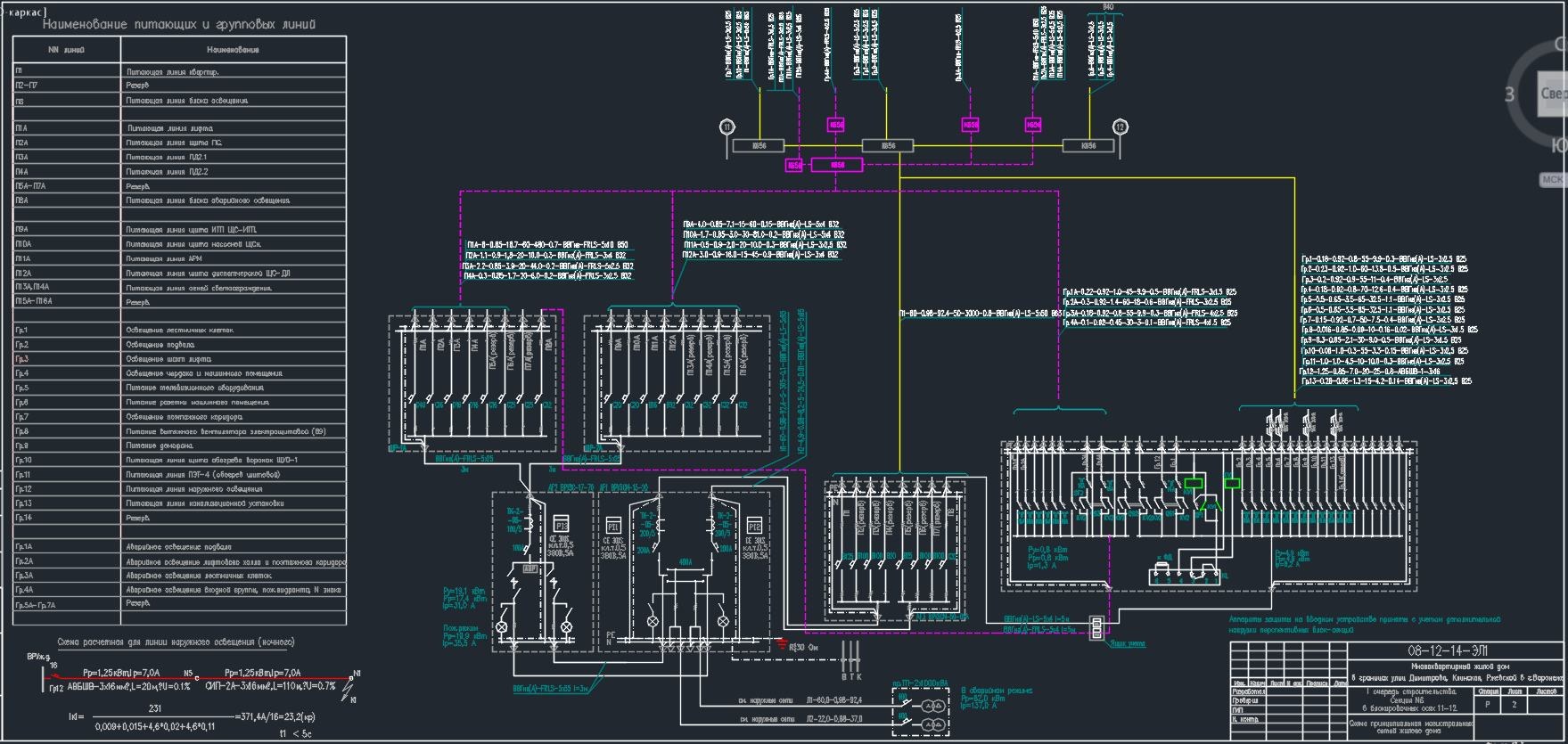This screenshot has width=1568, height=744.
Task: Open the МСК coordinate system dropdown
Action: [1551, 179]
